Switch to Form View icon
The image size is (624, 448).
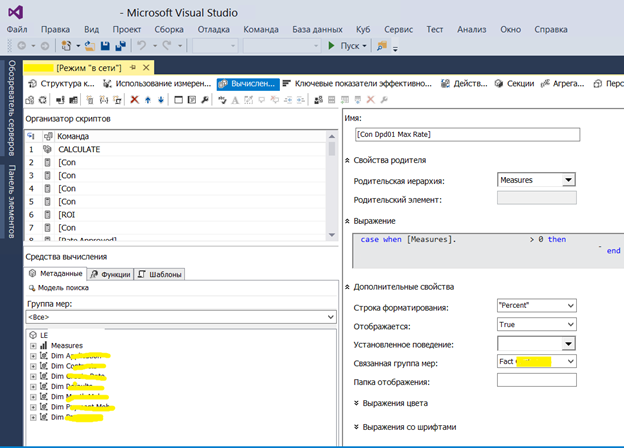(178, 100)
